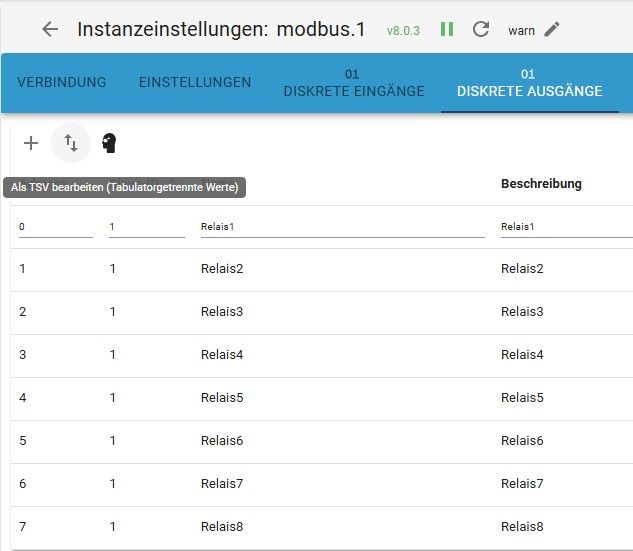Add a new row with plus icon
The width and height of the screenshot is (633, 551).
tap(31, 143)
